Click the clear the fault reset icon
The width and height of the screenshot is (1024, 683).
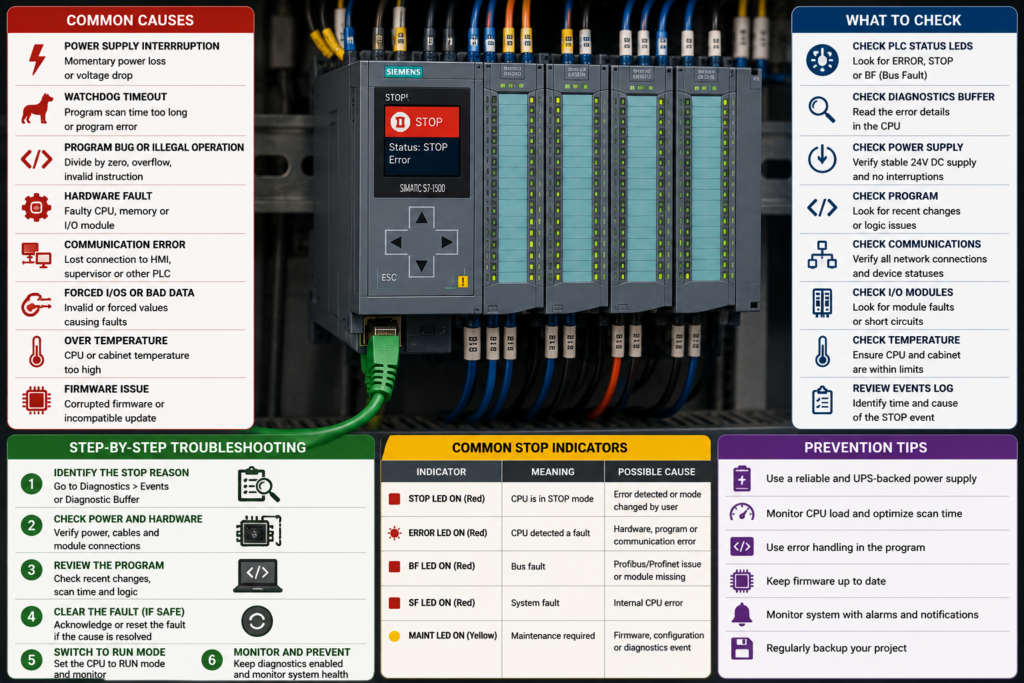[257, 621]
